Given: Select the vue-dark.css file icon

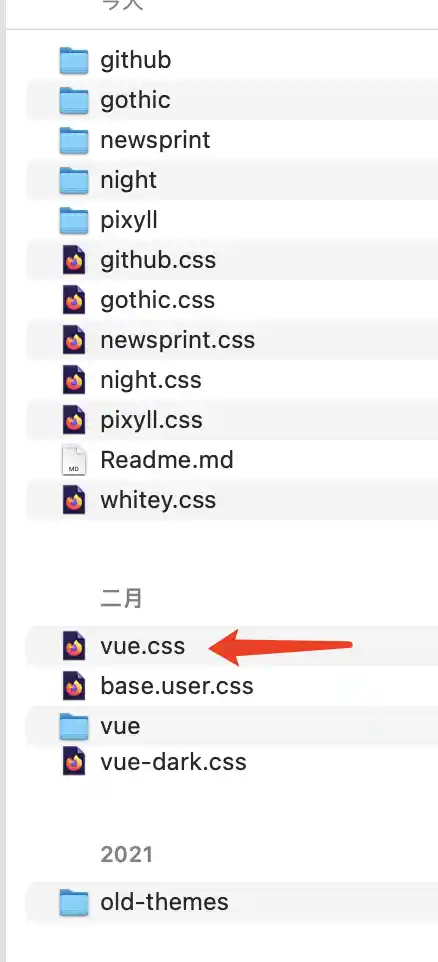Looking at the screenshot, I should [74, 762].
